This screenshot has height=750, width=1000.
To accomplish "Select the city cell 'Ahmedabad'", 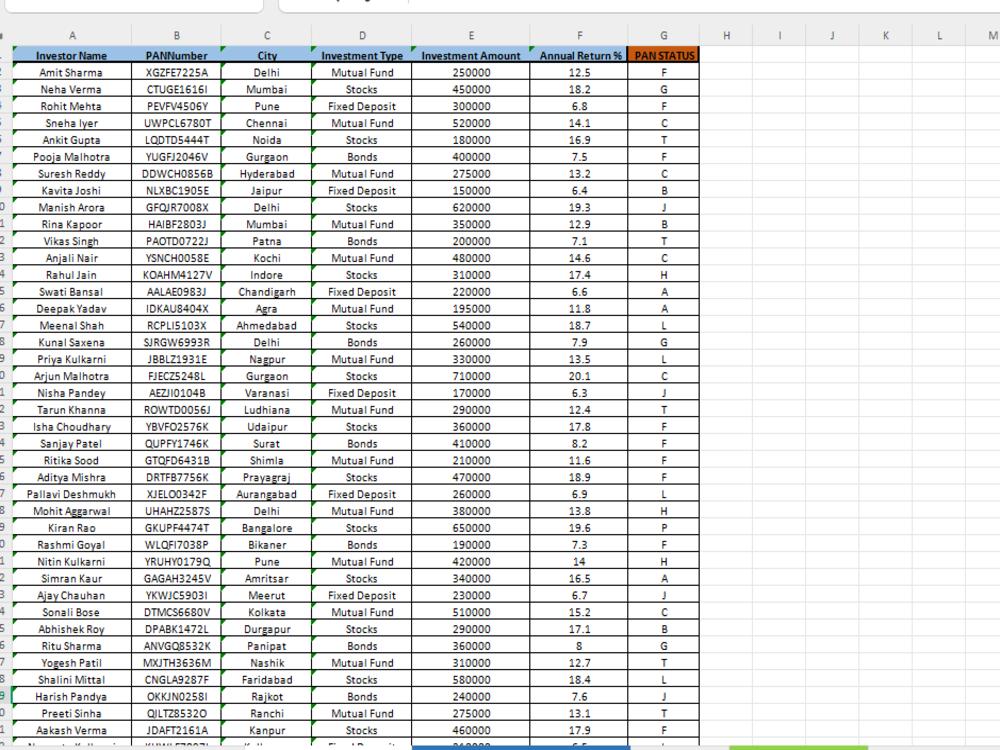I will [x=267, y=325].
